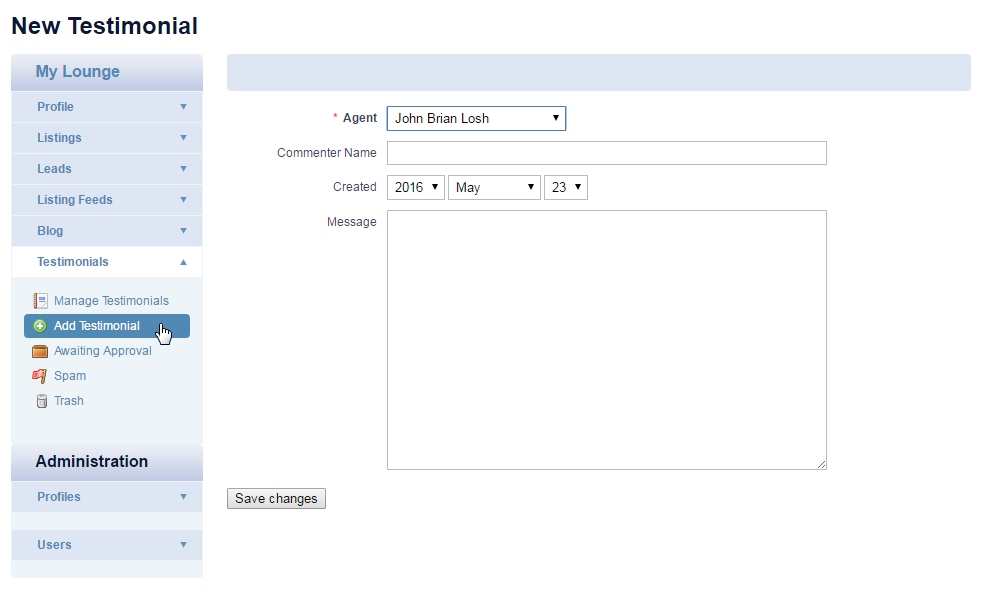Click the Manage Testimonials notebook icon
This screenshot has width=999, height=593.
(40, 301)
